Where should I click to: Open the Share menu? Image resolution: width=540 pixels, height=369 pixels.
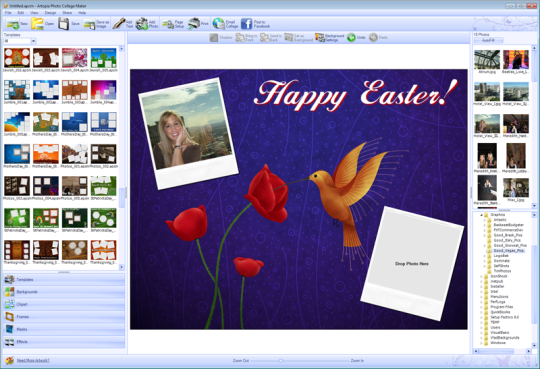67,13
